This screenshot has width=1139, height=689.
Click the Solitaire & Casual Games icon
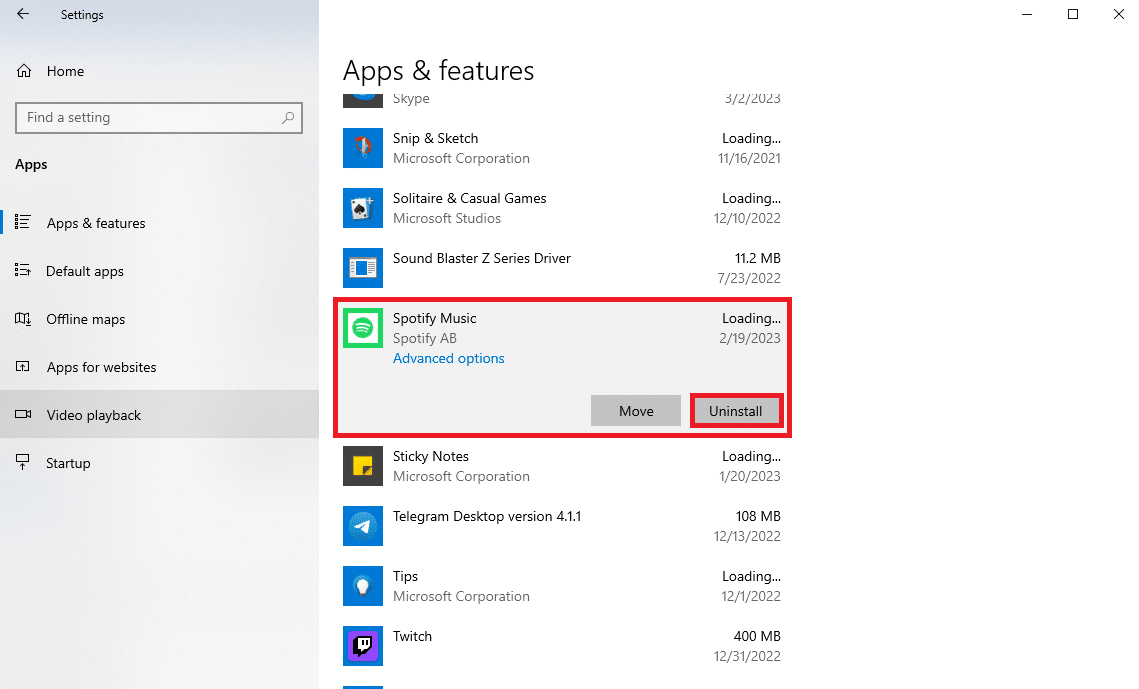362,208
